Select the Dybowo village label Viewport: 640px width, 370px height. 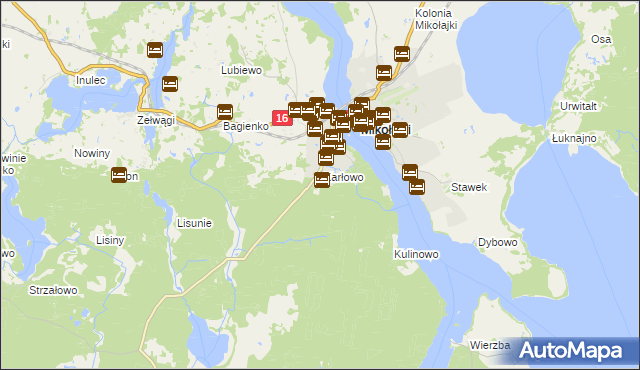498,242
